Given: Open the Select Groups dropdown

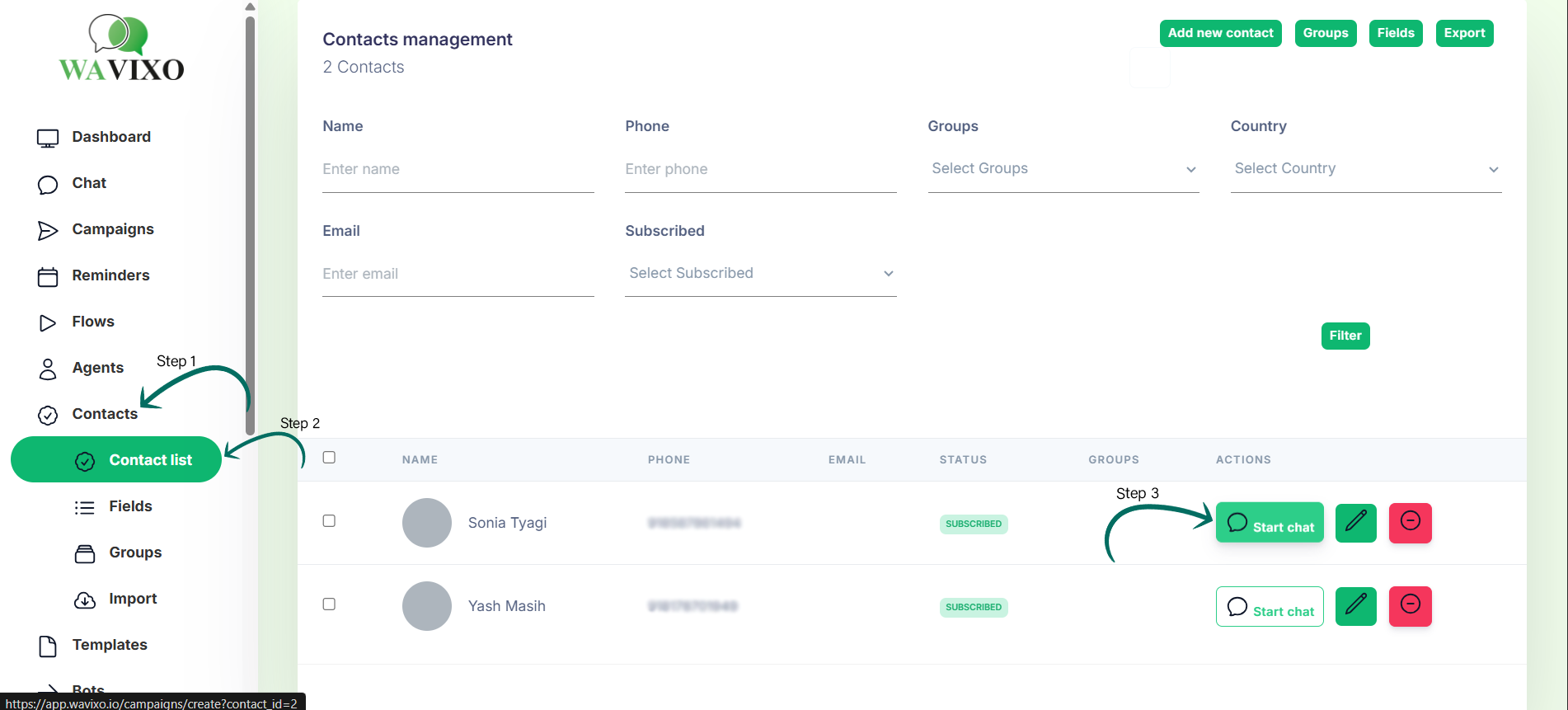Looking at the screenshot, I should tap(1063, 169).
